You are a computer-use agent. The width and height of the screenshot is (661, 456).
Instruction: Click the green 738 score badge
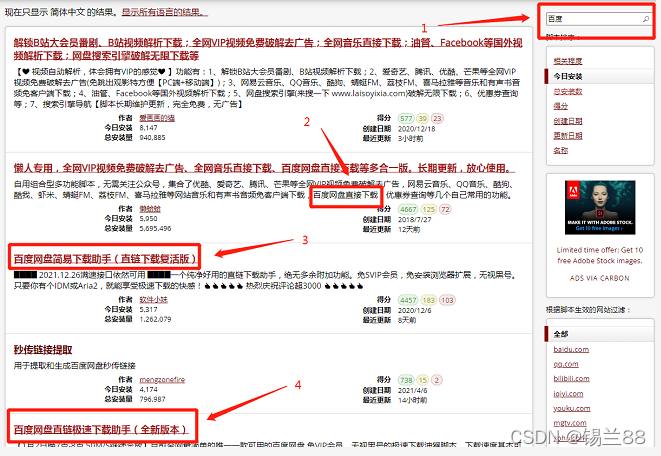click(406, 380)
